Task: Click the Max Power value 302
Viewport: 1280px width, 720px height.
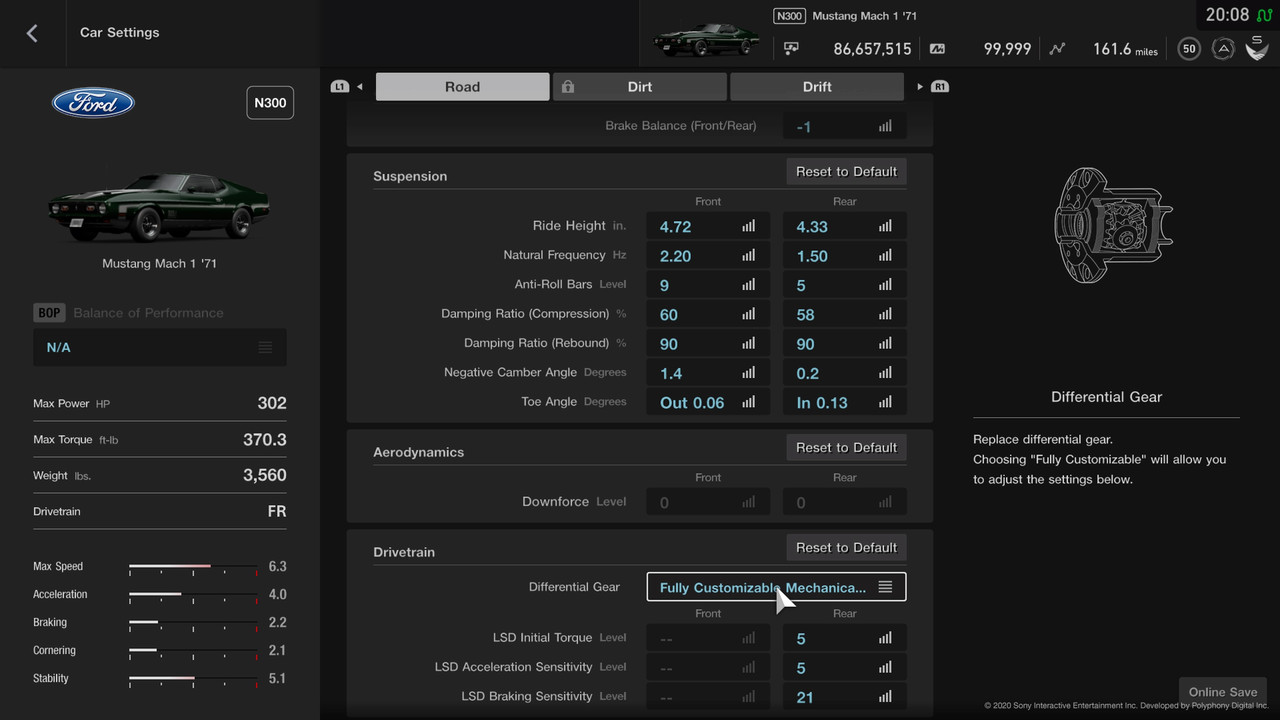Action: (x=272, y=404)
